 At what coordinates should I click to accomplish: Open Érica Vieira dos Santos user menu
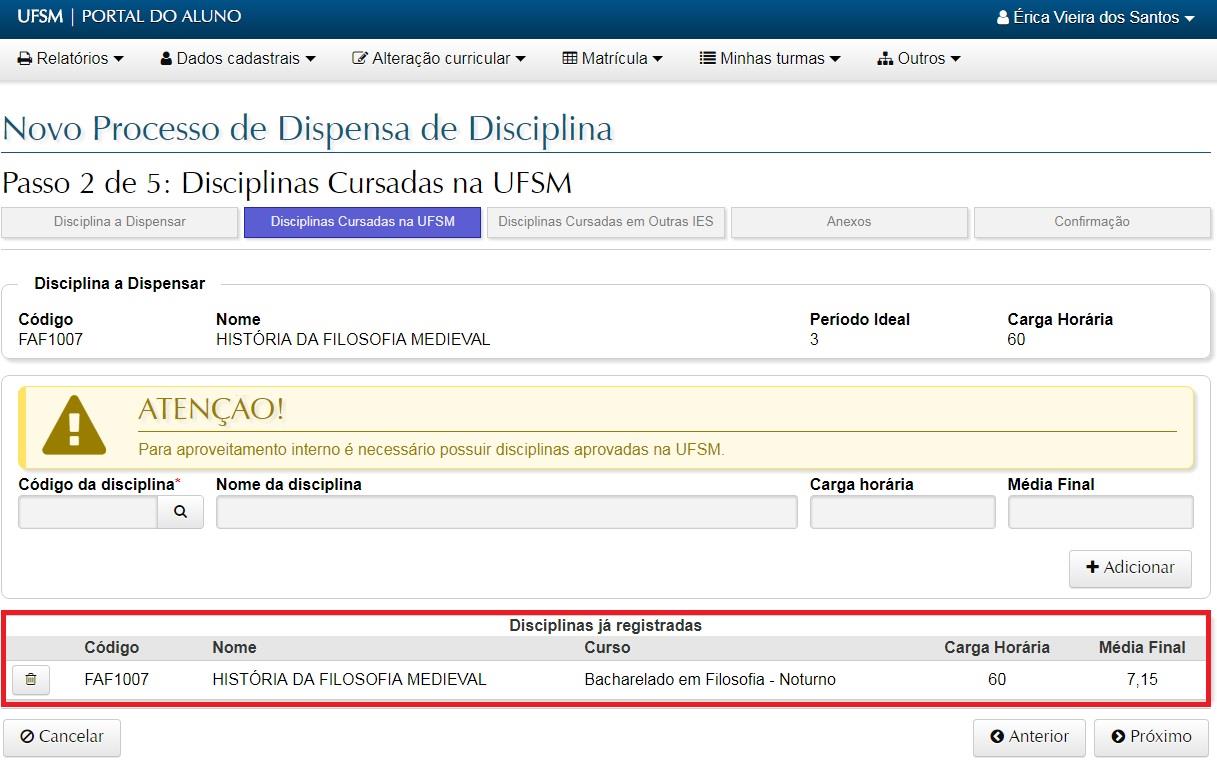pos(1095,18)
